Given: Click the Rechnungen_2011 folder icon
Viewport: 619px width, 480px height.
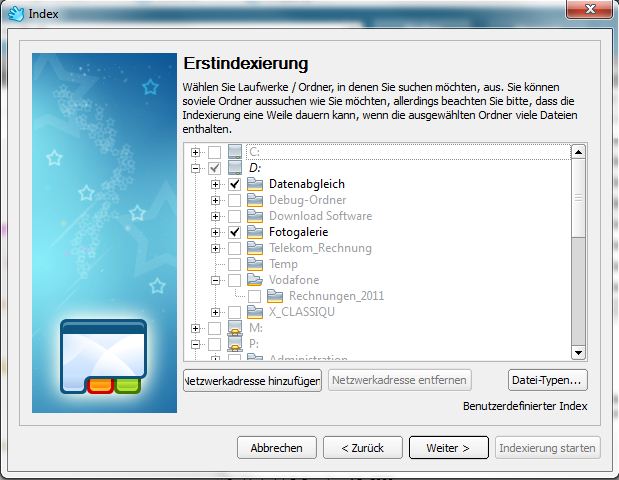Looking at the screenshot, I should pos(275,296).
